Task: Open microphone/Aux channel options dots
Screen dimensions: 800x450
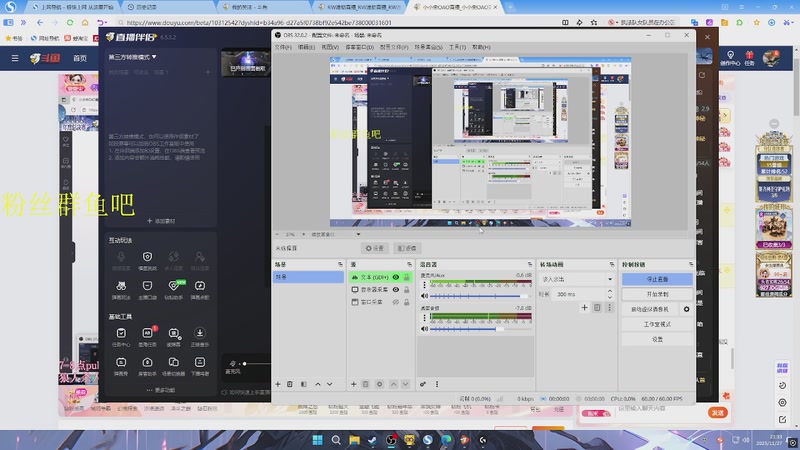Action: pyautogui.click(x=424, y=285)
